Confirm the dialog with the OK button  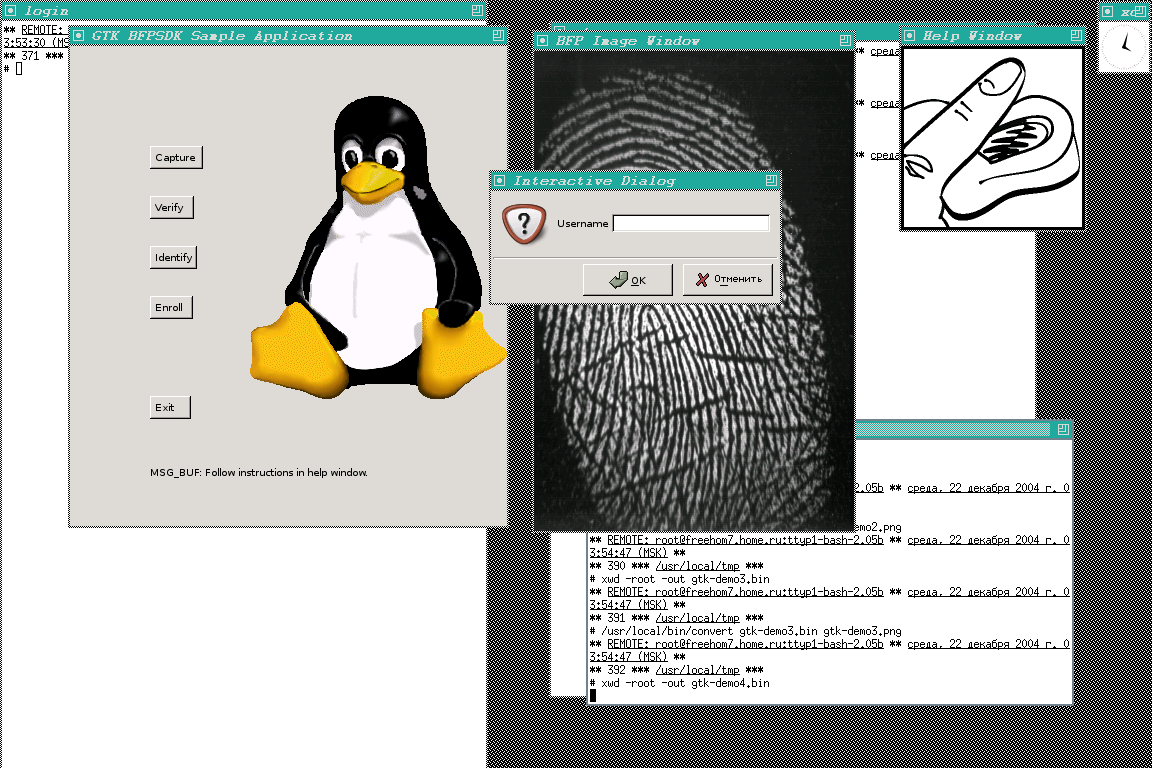(x=627, y=280)
